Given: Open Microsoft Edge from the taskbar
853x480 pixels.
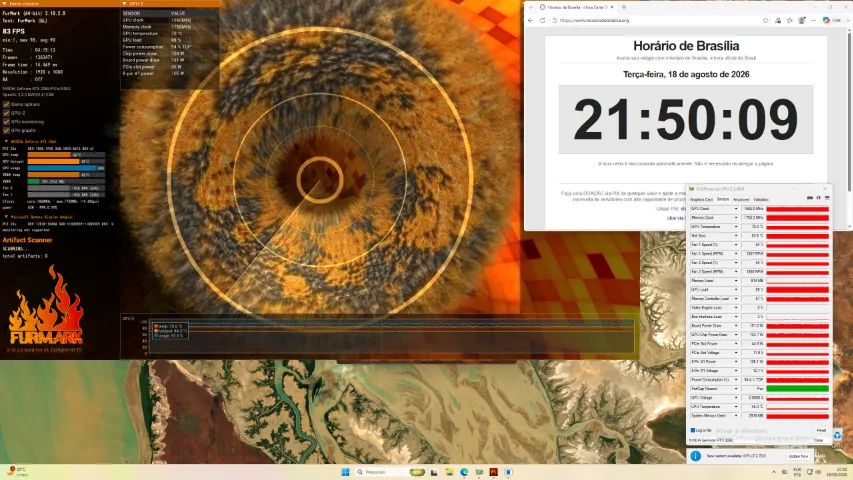Looking at the screenshot, I should click(464, 472).
